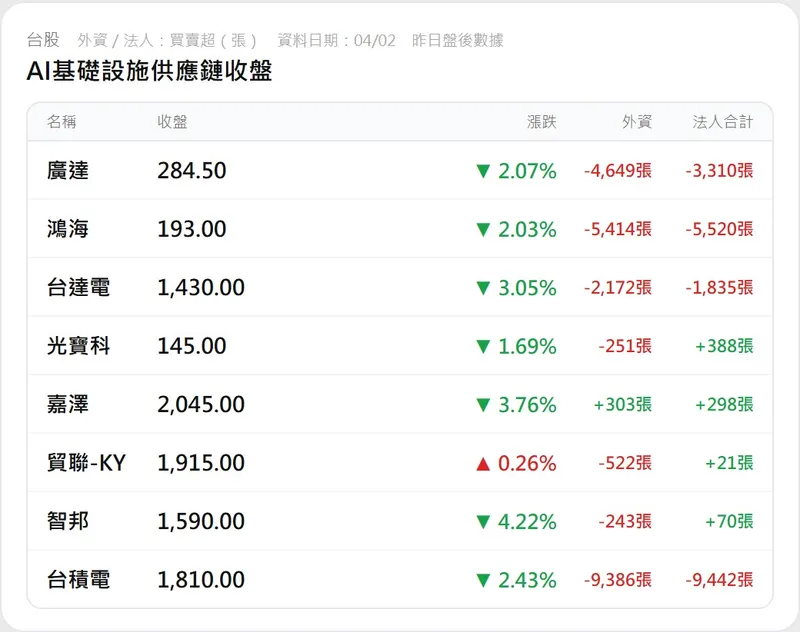Click the 外資 column header
The height and width of the screenshot is (632, 800).
point(636,122)
